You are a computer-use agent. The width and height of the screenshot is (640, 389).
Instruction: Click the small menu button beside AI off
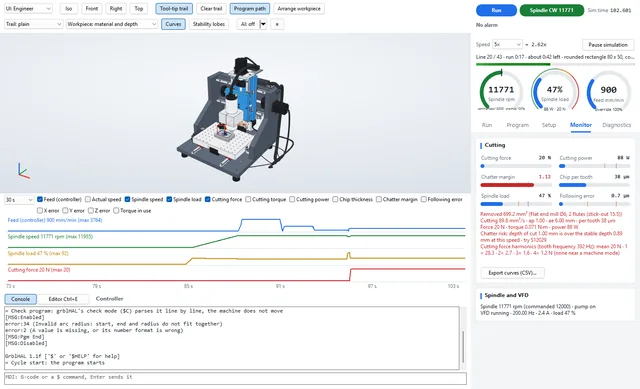coord(277,24)
